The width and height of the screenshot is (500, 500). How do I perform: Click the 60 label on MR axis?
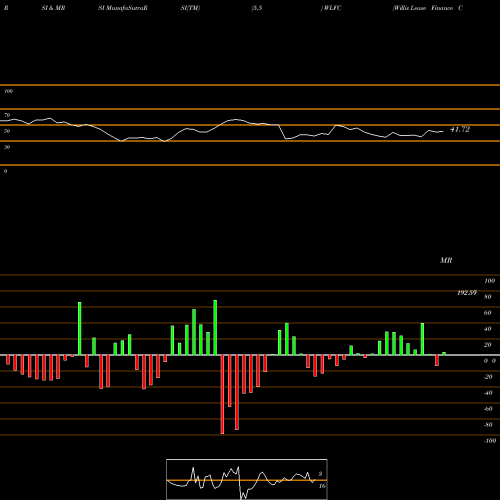488,313
